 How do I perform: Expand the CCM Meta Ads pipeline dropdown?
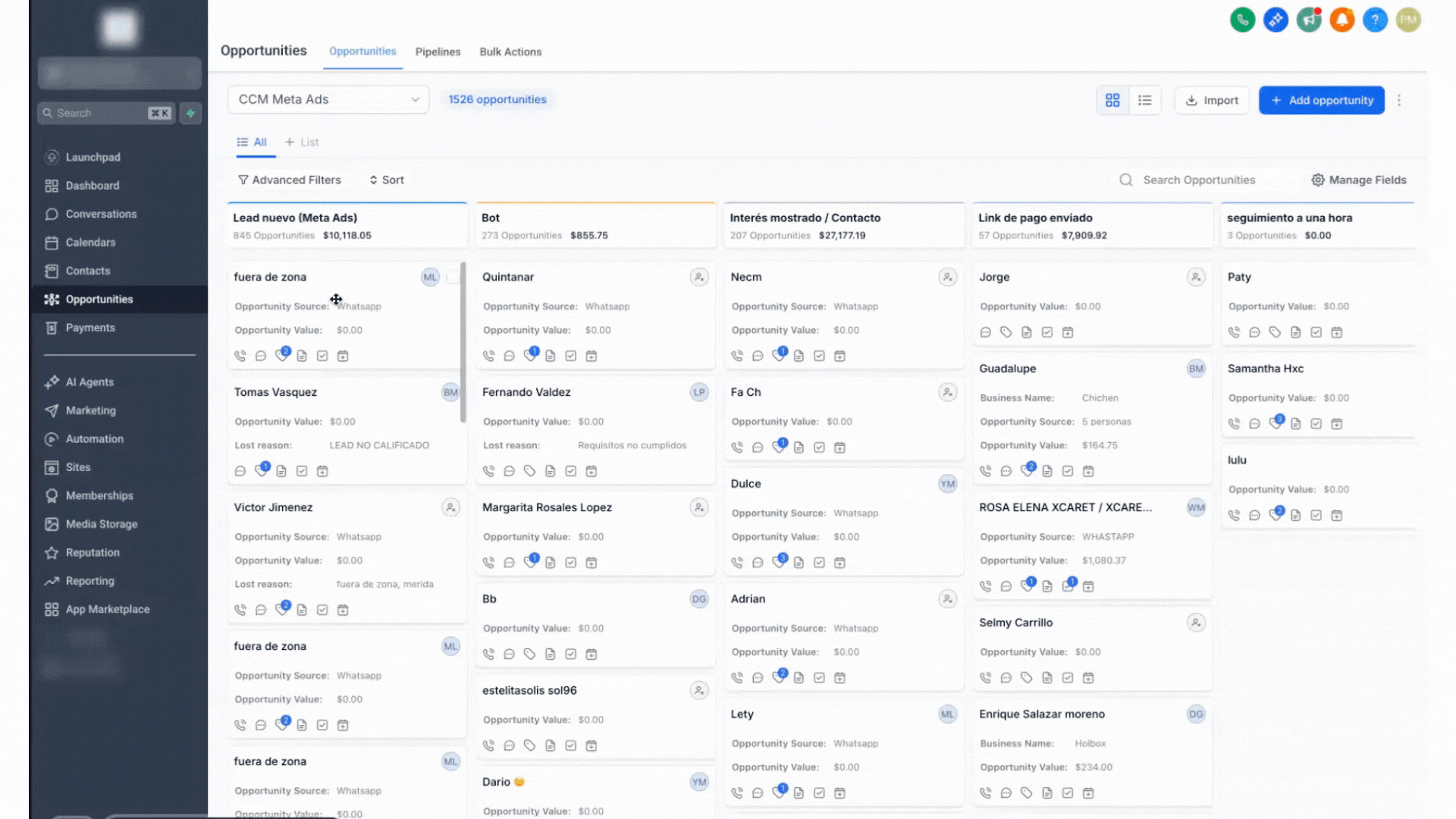tap(328, 99)
